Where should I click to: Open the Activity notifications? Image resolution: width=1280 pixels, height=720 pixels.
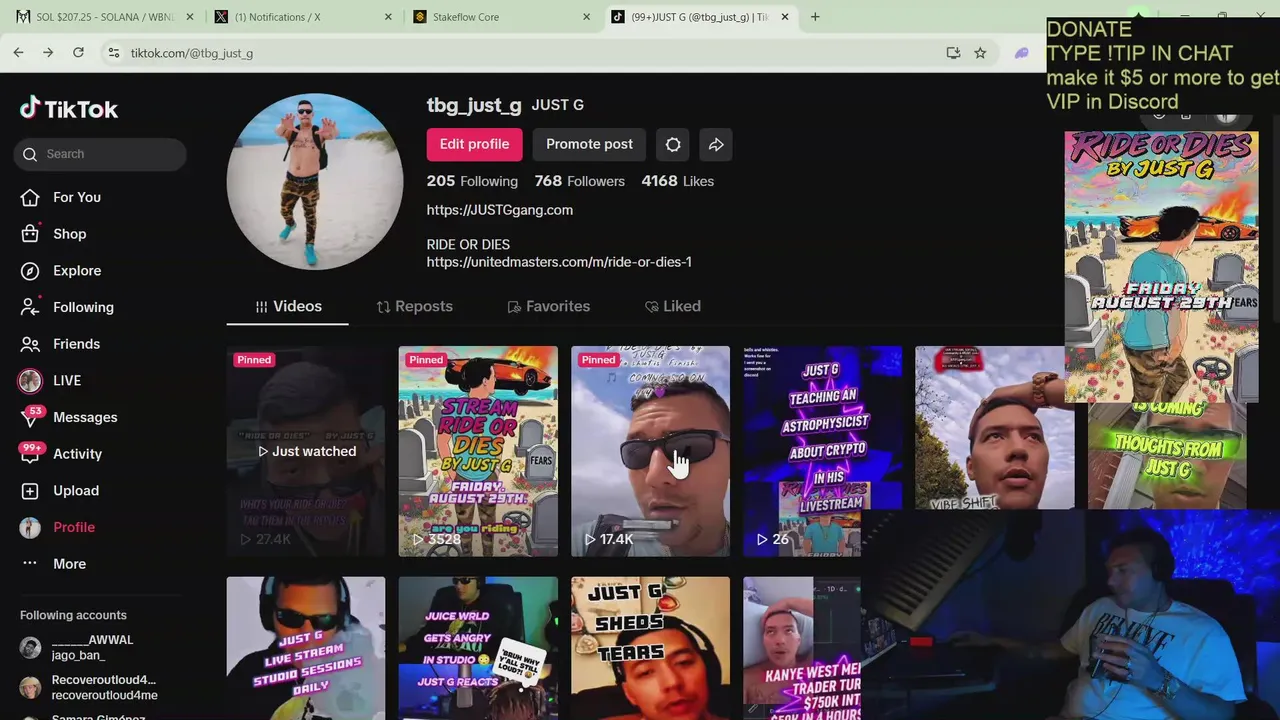point(77,454)
